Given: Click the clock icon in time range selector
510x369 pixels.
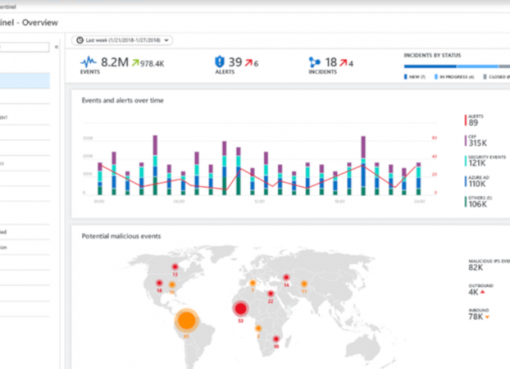Looking at the screenshot, I should [x=80, y=40].
